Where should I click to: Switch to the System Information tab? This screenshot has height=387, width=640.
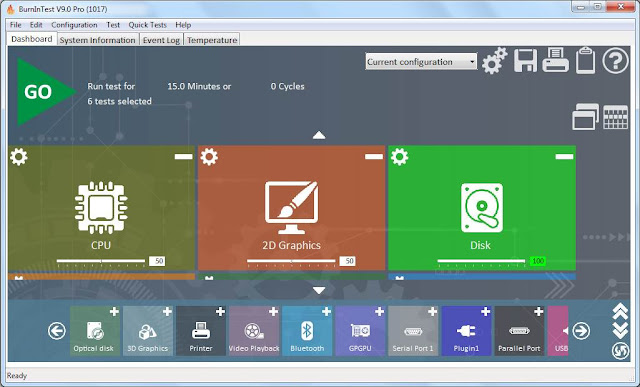[x=98, y=40]
